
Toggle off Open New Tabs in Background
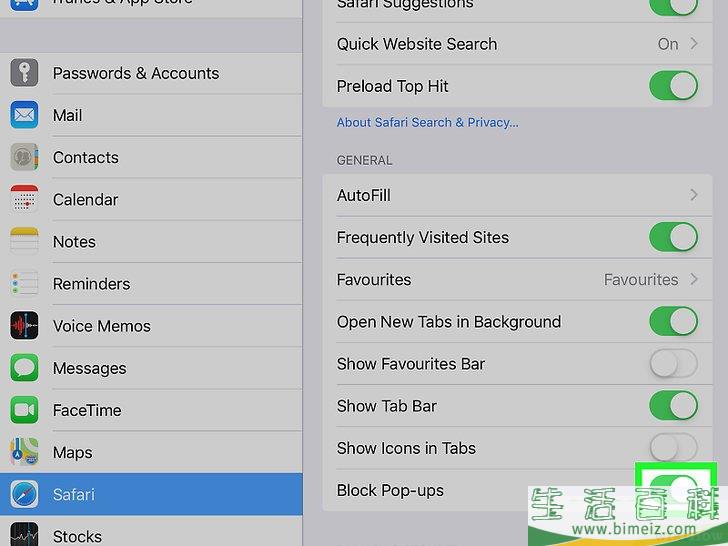(x=673, y=321)
